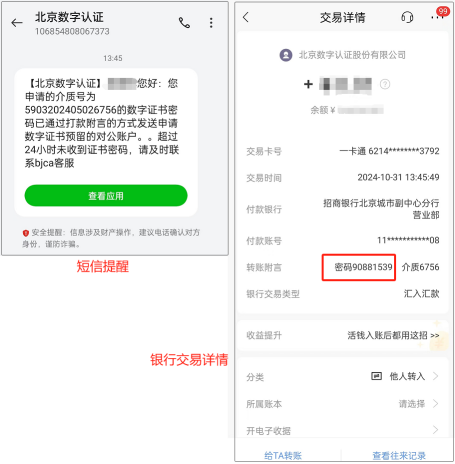Tap the payer avatar icon

tap(286, 55)
